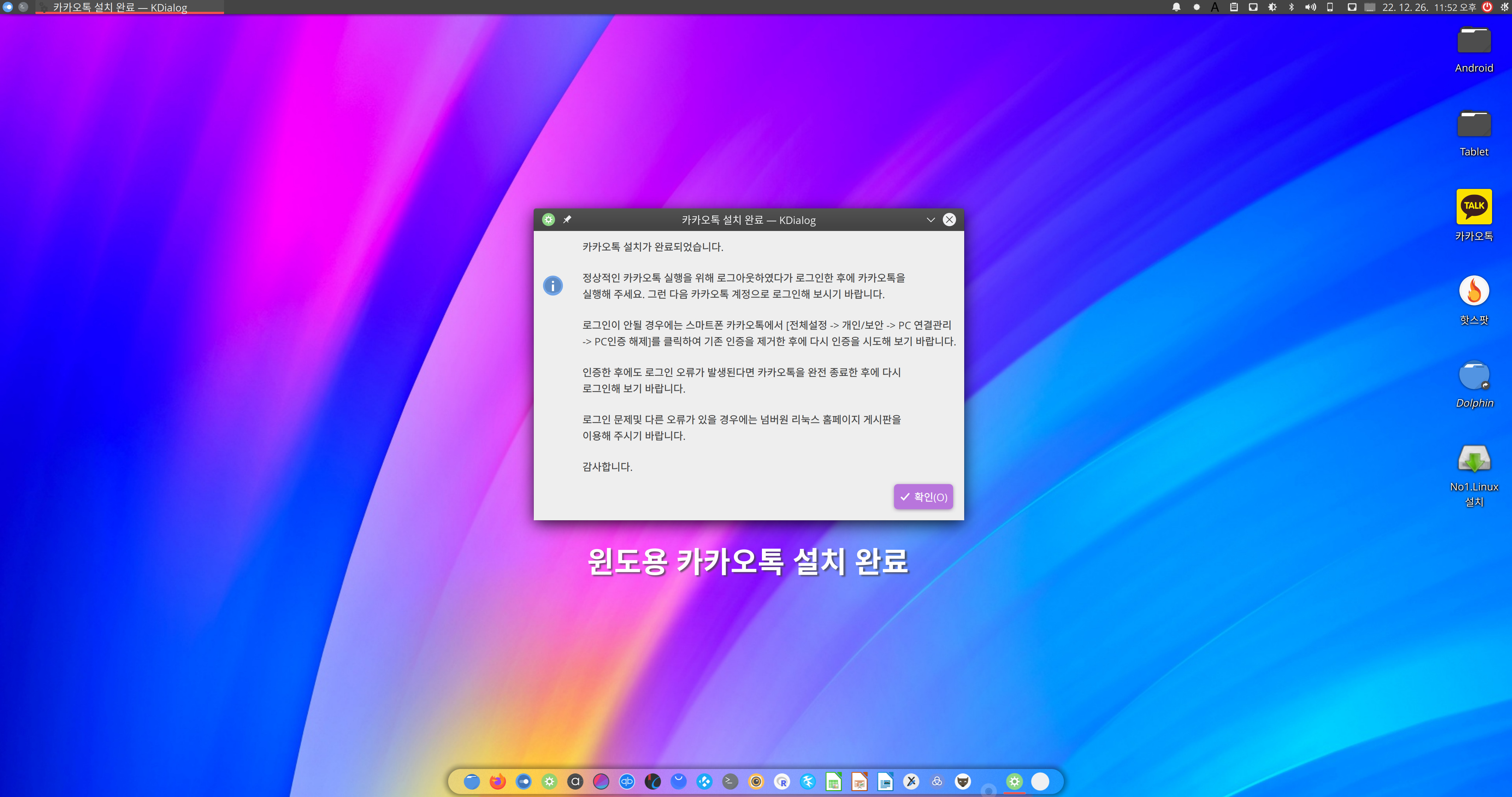Minimize the KDialog with the titlebar chevron

tap(930, 220)
